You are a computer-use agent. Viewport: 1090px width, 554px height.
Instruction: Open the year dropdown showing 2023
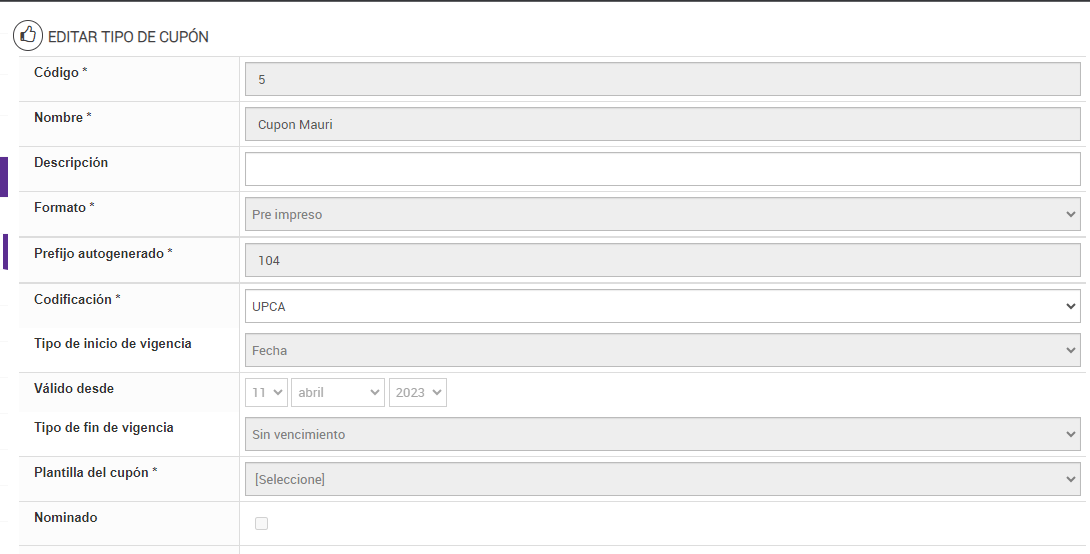417,393
